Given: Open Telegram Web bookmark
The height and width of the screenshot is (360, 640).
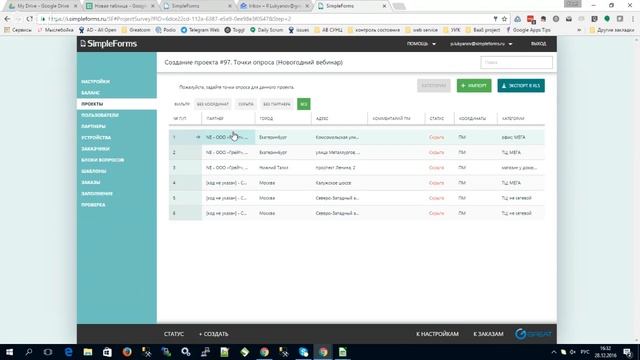Looking at the screenshot, I should click(200, 30).
